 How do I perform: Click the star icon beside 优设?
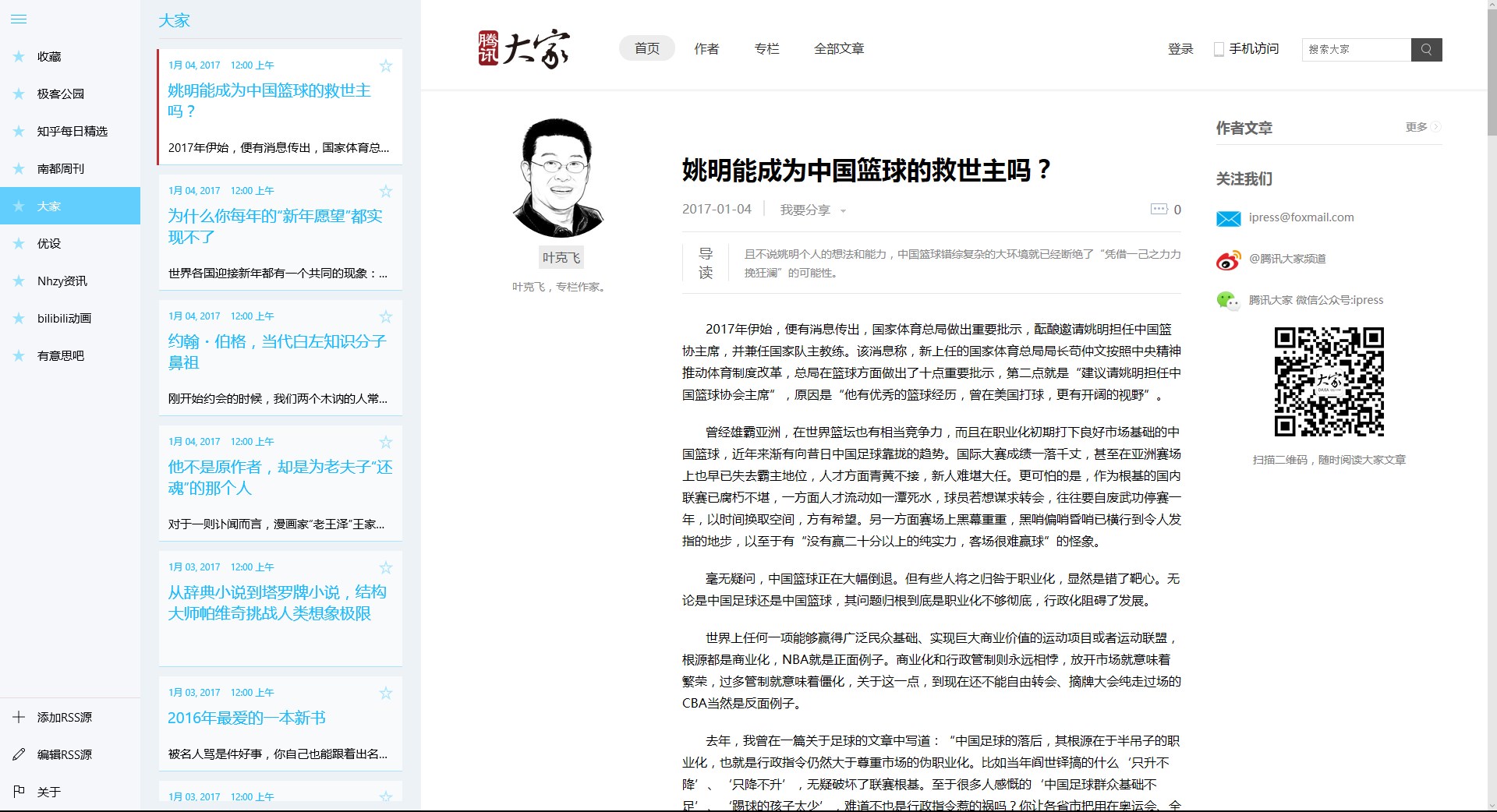pos(19,243)
